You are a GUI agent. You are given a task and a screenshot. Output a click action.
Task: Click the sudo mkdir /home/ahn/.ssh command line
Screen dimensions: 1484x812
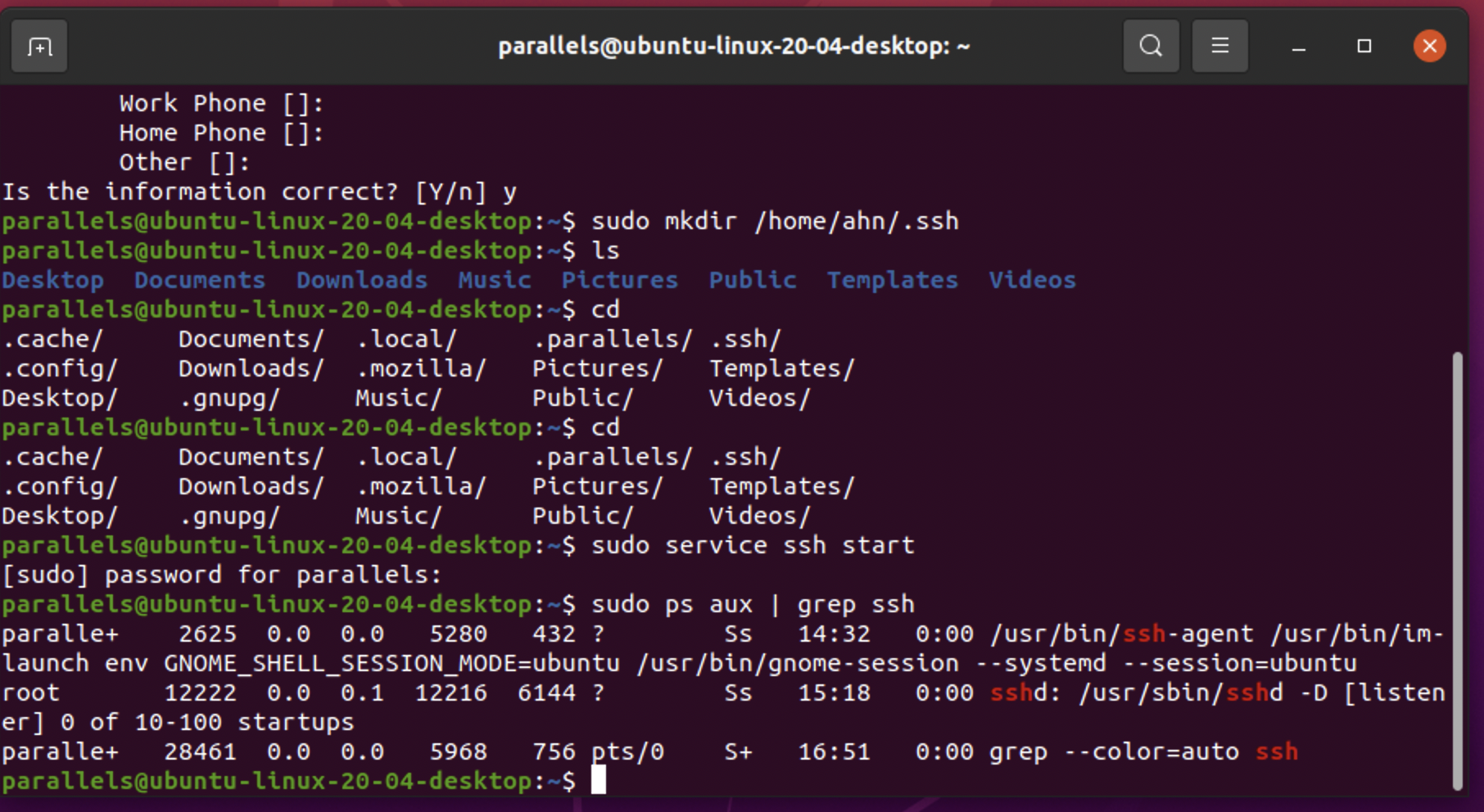(774, 220)
